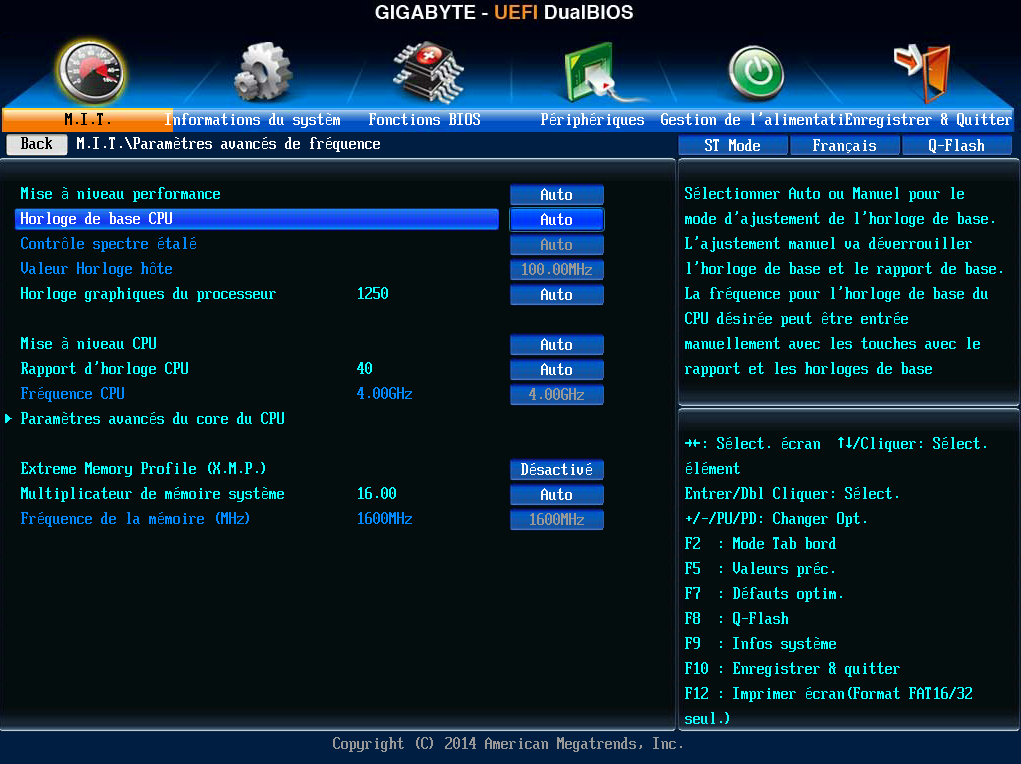Click the F5 Valeurs préc. help line
This screenshot has width=1021, height=764.
(x=760, y=569)
